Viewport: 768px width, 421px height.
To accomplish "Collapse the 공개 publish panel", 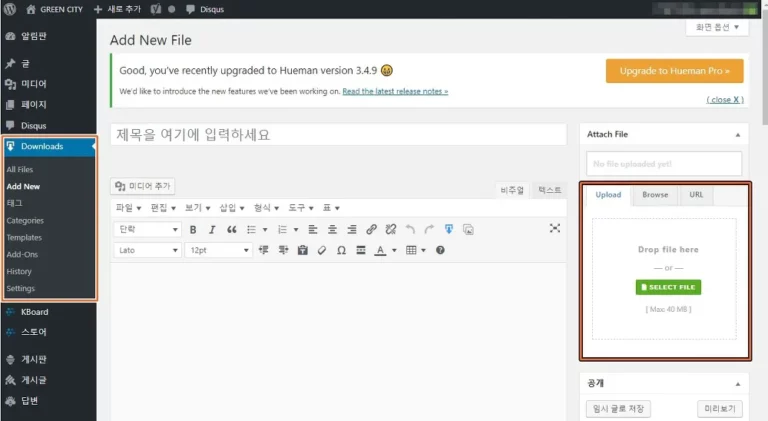I will (738, 384).
